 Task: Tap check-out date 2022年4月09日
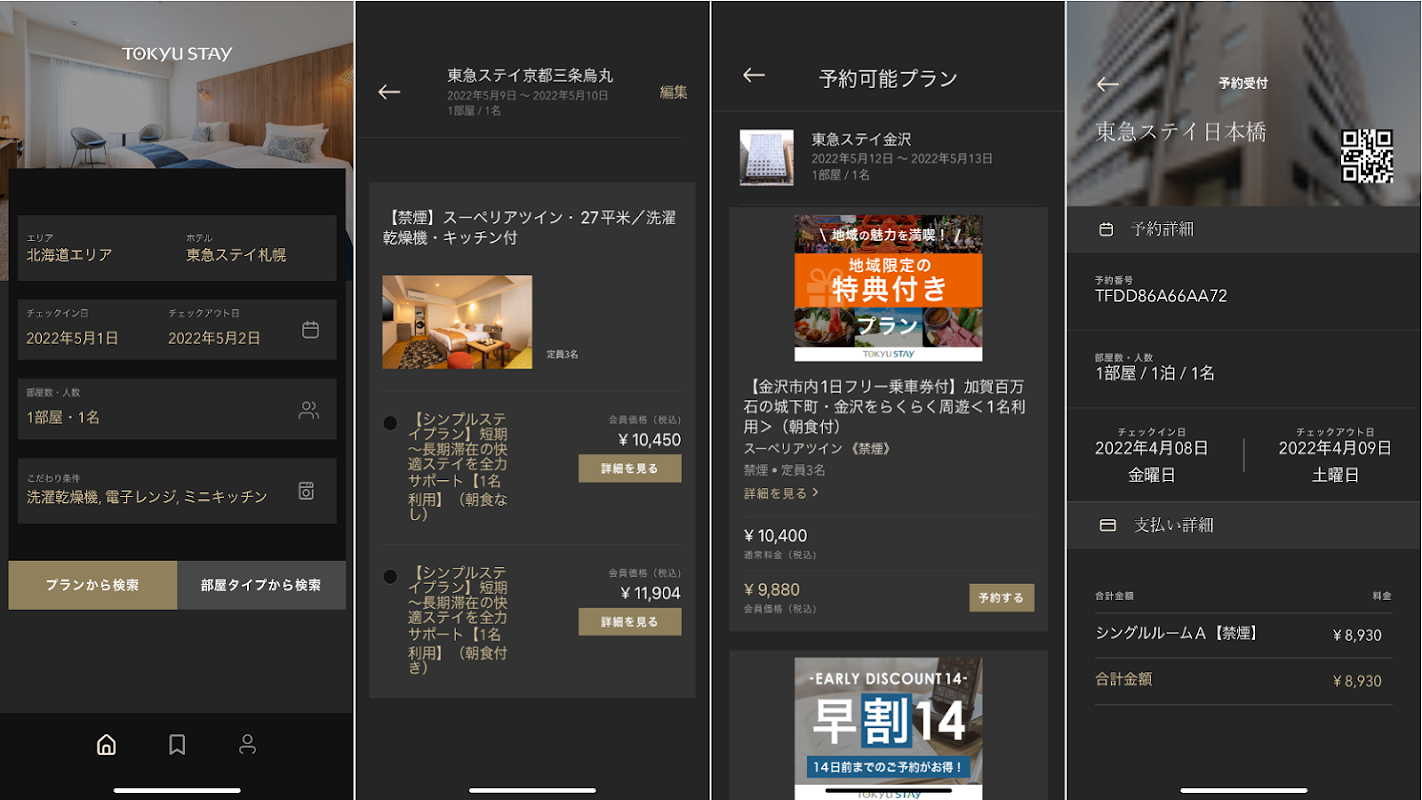tap(1334, 448)
